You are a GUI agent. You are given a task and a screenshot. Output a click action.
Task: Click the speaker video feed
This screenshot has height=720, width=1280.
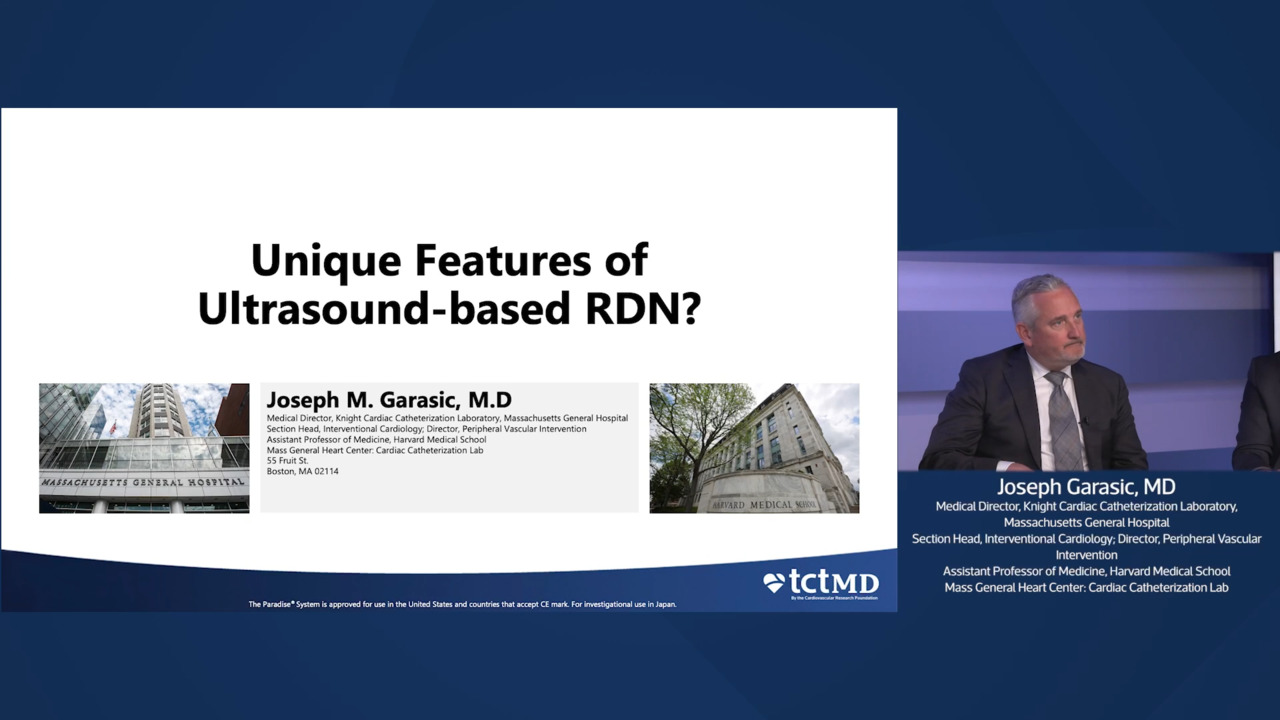tap(1088, 361)
